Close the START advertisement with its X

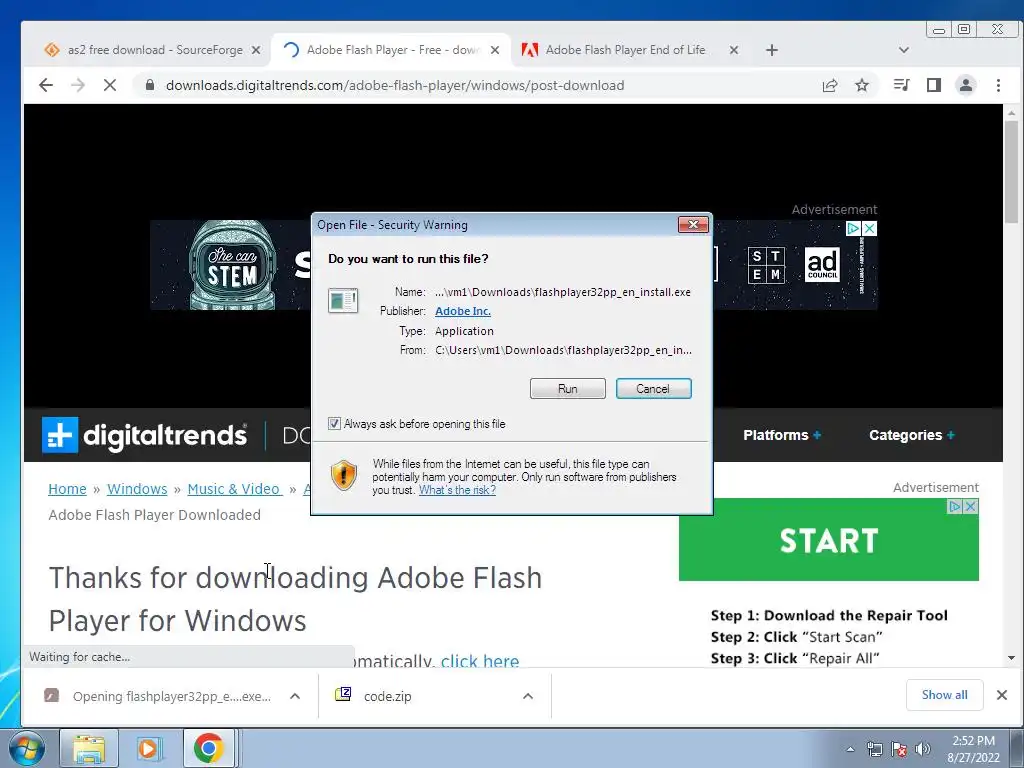coord(971,506)
